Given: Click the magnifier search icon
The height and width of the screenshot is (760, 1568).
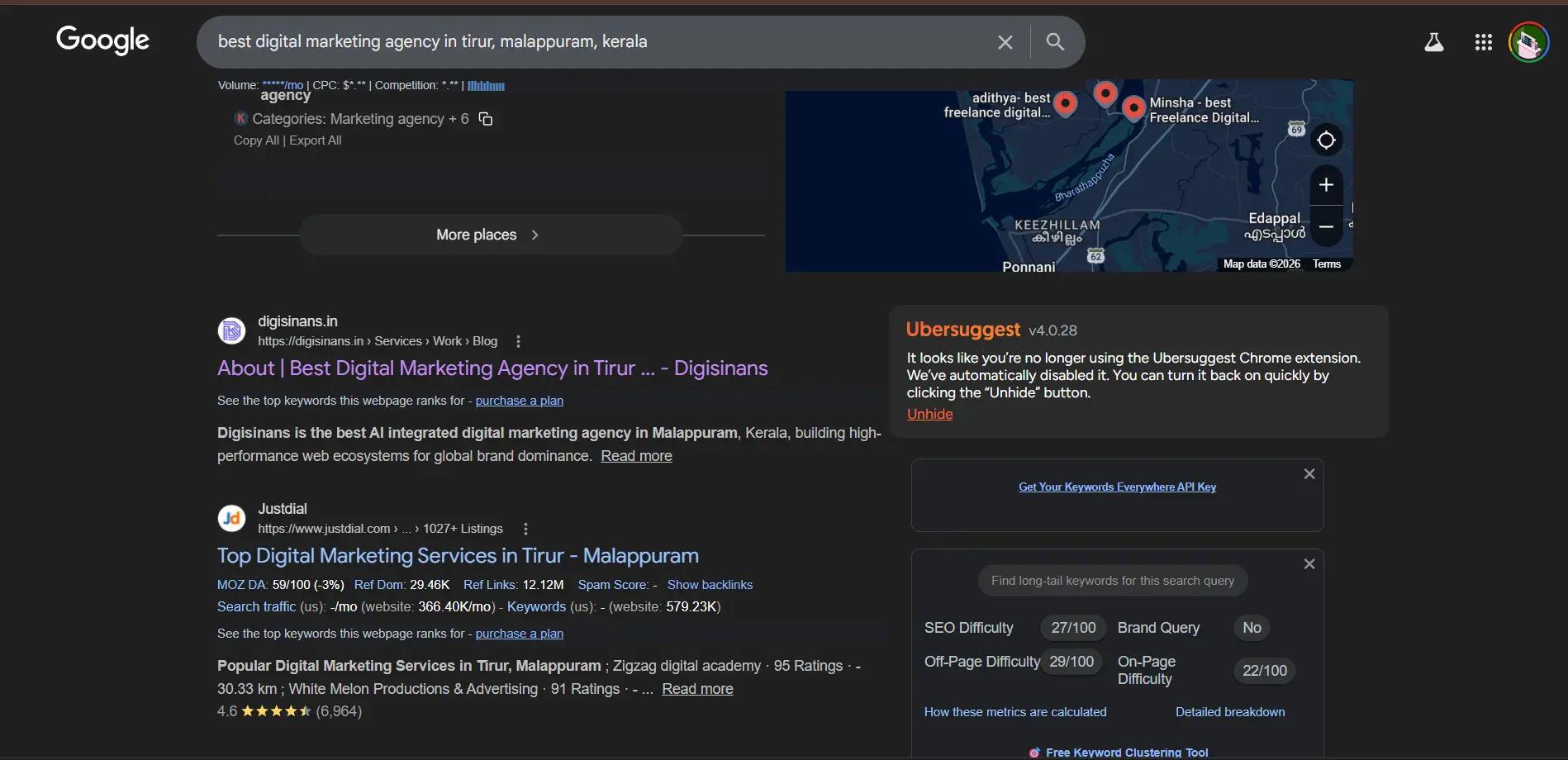Looking at the screenshot, I should point(1055,42).
